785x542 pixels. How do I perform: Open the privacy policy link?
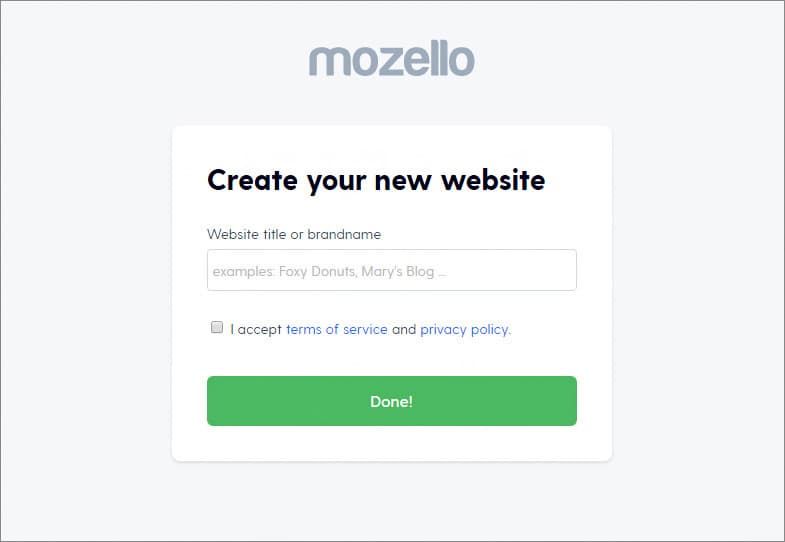[x=465, y=329]
